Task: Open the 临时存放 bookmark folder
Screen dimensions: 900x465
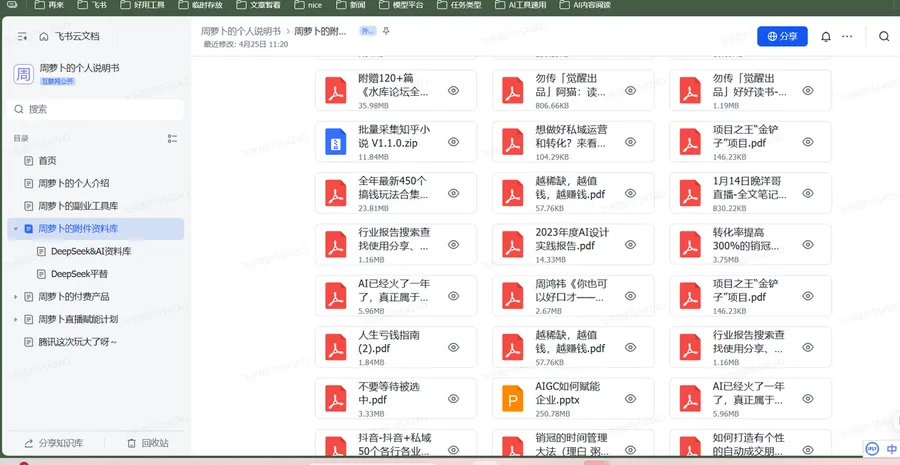Action: point(201,5)
